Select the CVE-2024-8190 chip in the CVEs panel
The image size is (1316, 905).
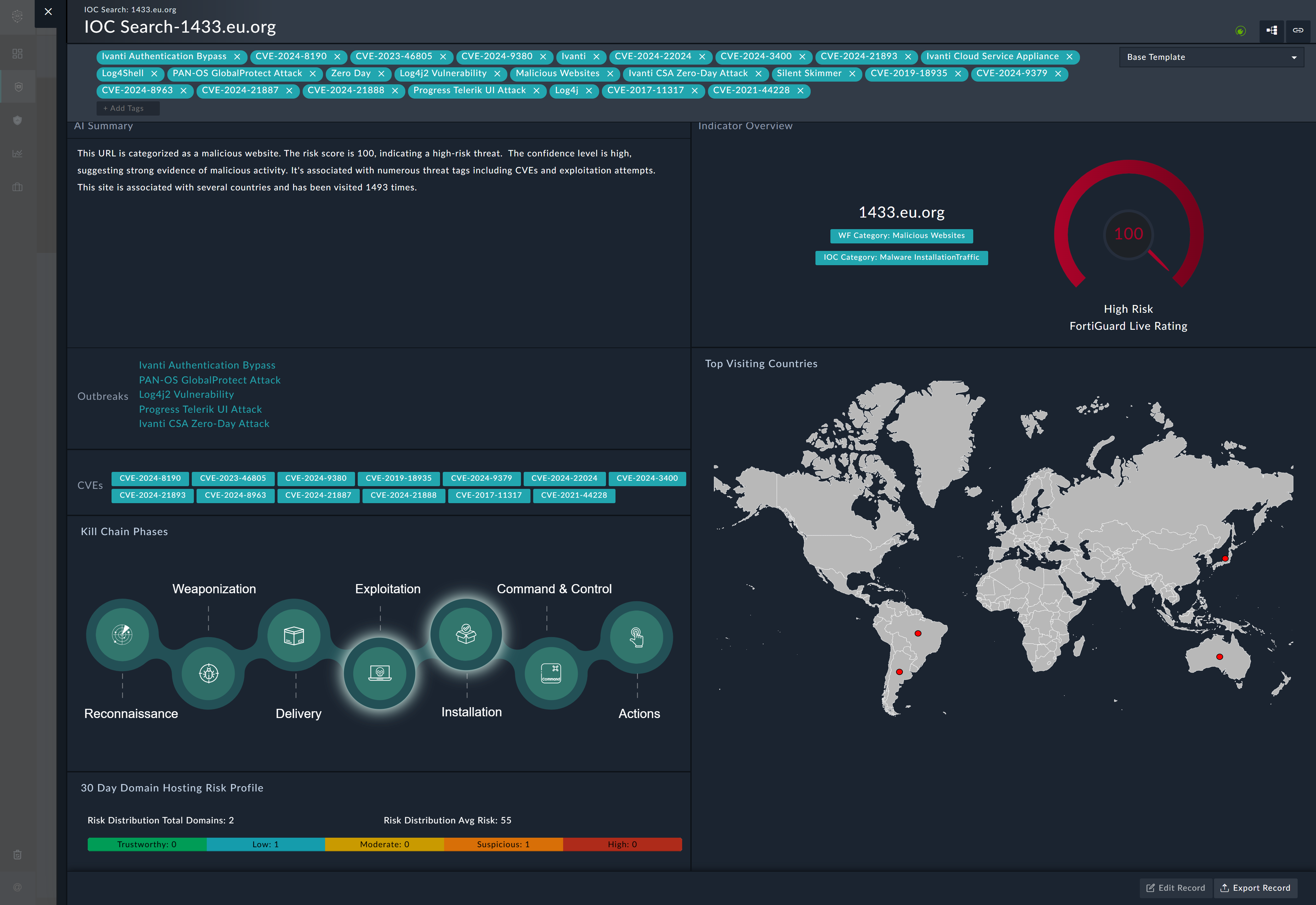pyautogui.click(x=150, y=478)
